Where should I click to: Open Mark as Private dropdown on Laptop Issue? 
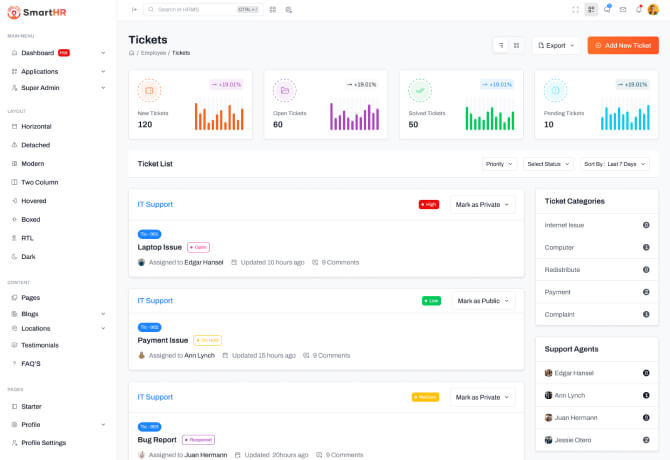[482, 204]
